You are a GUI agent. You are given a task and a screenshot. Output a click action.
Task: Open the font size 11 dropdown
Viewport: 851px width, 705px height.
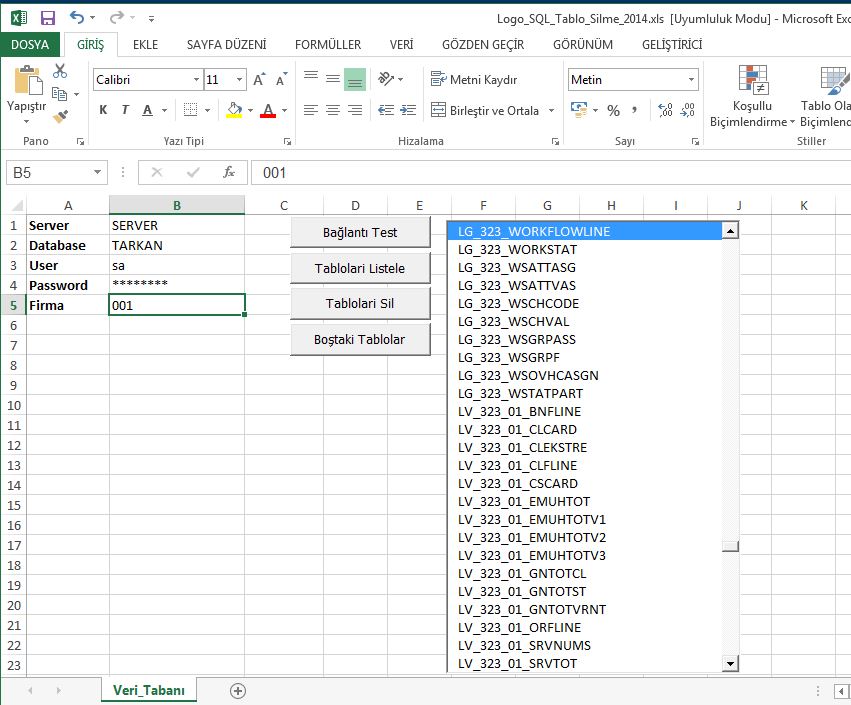(x=239, y=80)
